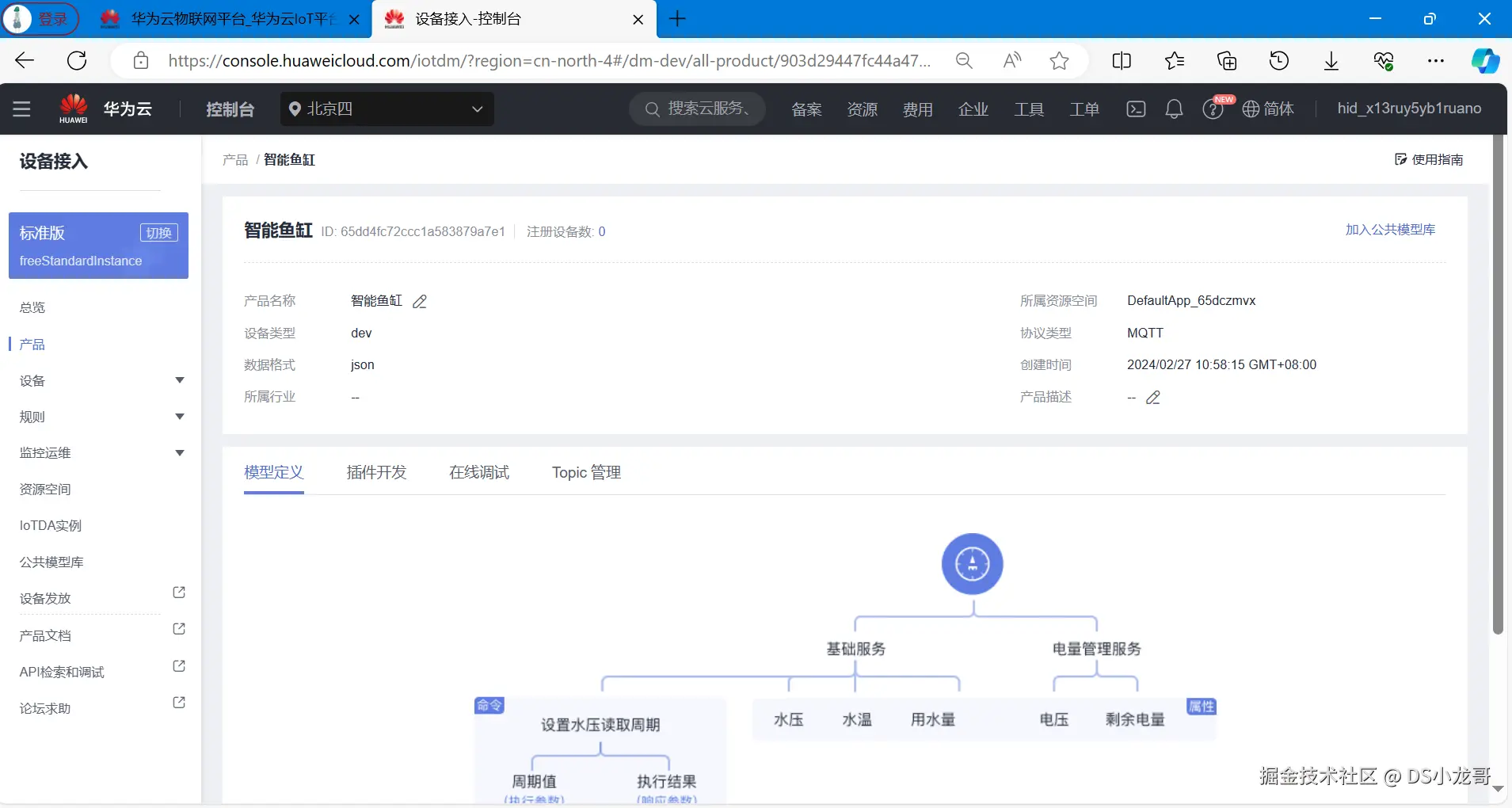Screen dimensions: 1512x808
Task: Close the 华为云物联网平台 tab
Action: (x=355, y=20)
